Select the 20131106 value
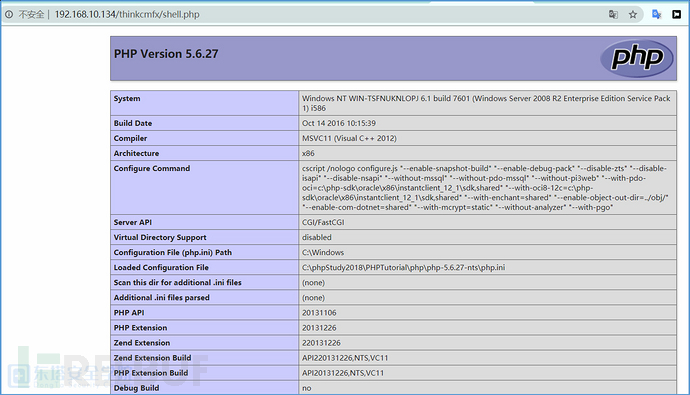This screenshot has height=395, width=690. [319, 313]
